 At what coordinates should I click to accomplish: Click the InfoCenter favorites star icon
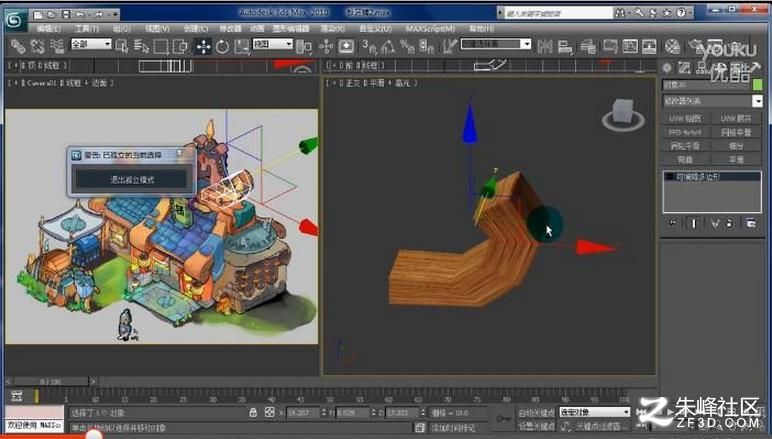667,13
